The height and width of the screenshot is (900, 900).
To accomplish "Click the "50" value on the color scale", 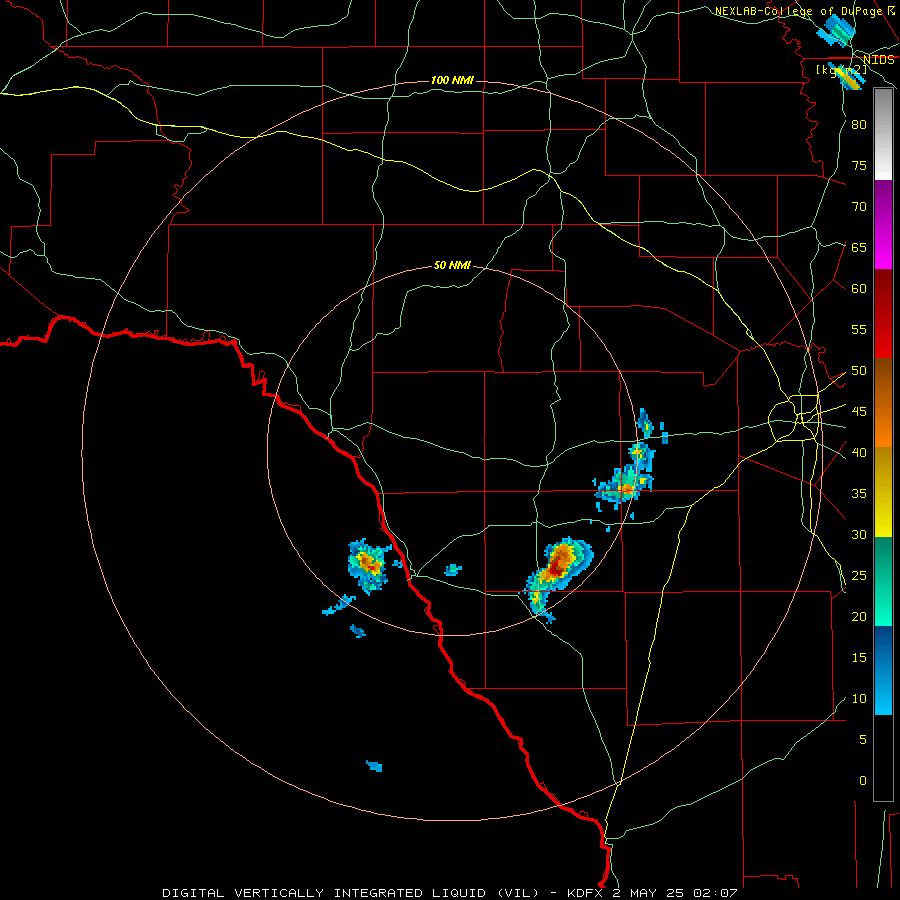I will point(859,371).
